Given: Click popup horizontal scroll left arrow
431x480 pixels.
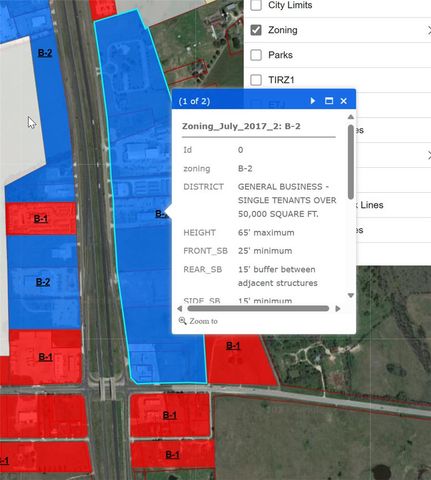Looking at the screenshot, I should 179,309.
